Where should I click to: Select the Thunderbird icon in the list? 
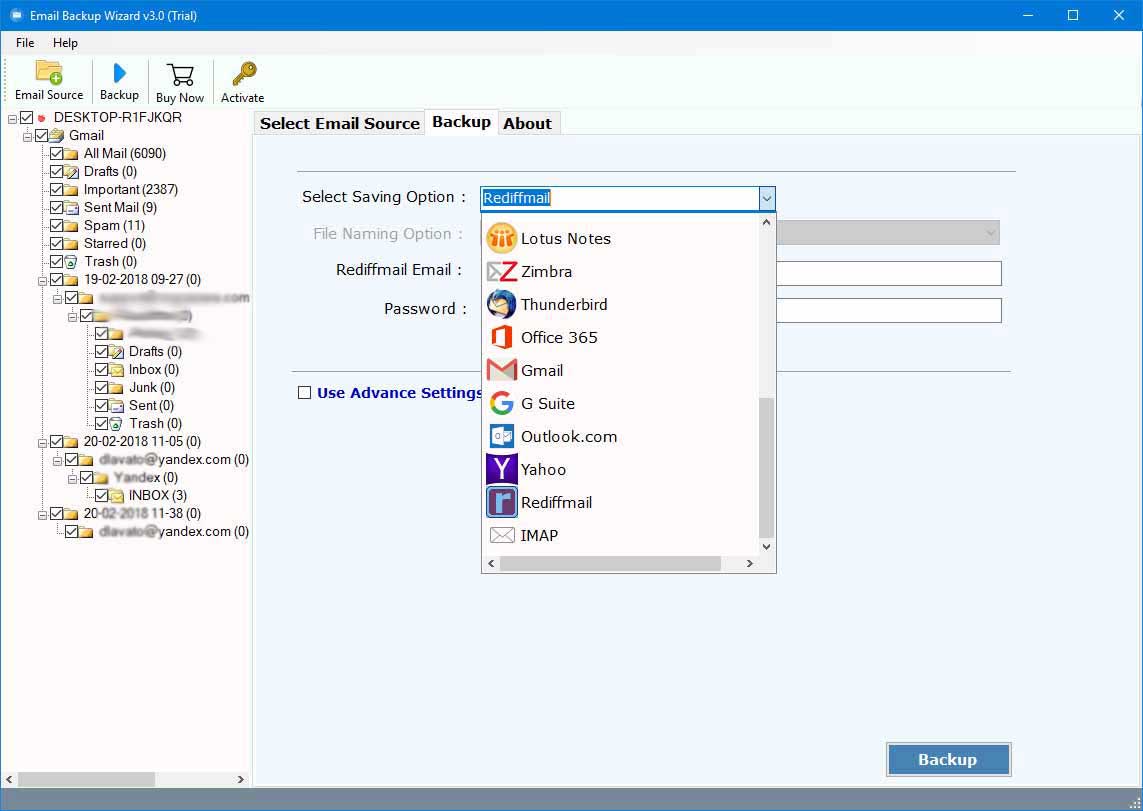click(x=502, y=305)
